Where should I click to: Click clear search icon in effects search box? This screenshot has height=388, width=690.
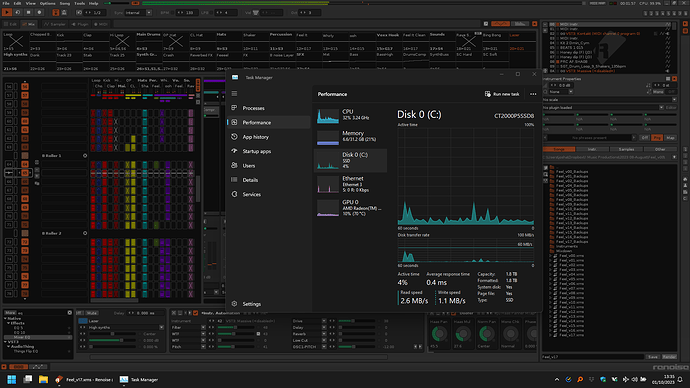pos(70,313)
